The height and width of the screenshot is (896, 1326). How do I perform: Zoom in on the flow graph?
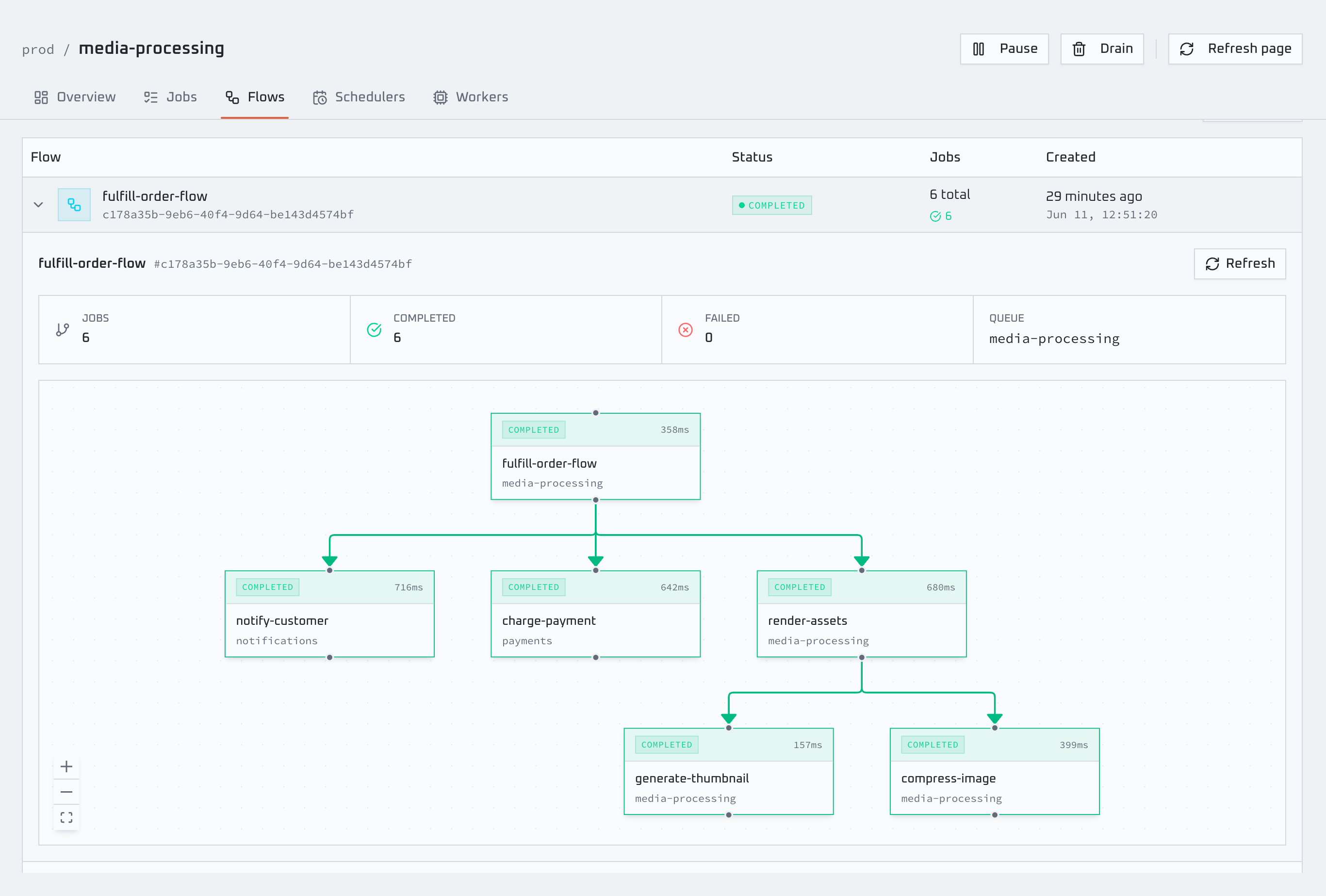coord(66,766)
